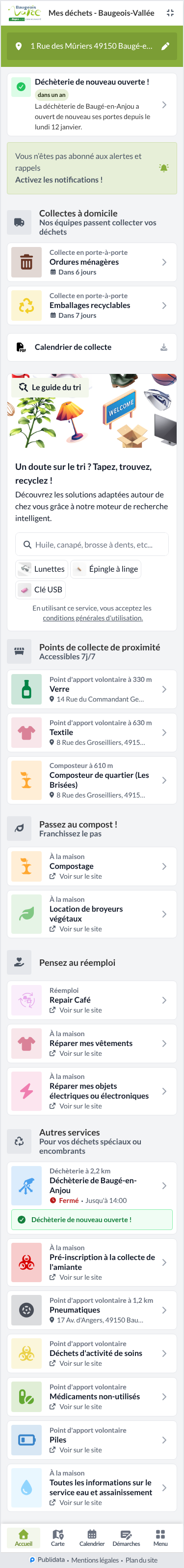The height and width of the screenshot is (1568, 184).
Task: Download the Calendrier de collecte PDF
Action: tap(163, 347)
